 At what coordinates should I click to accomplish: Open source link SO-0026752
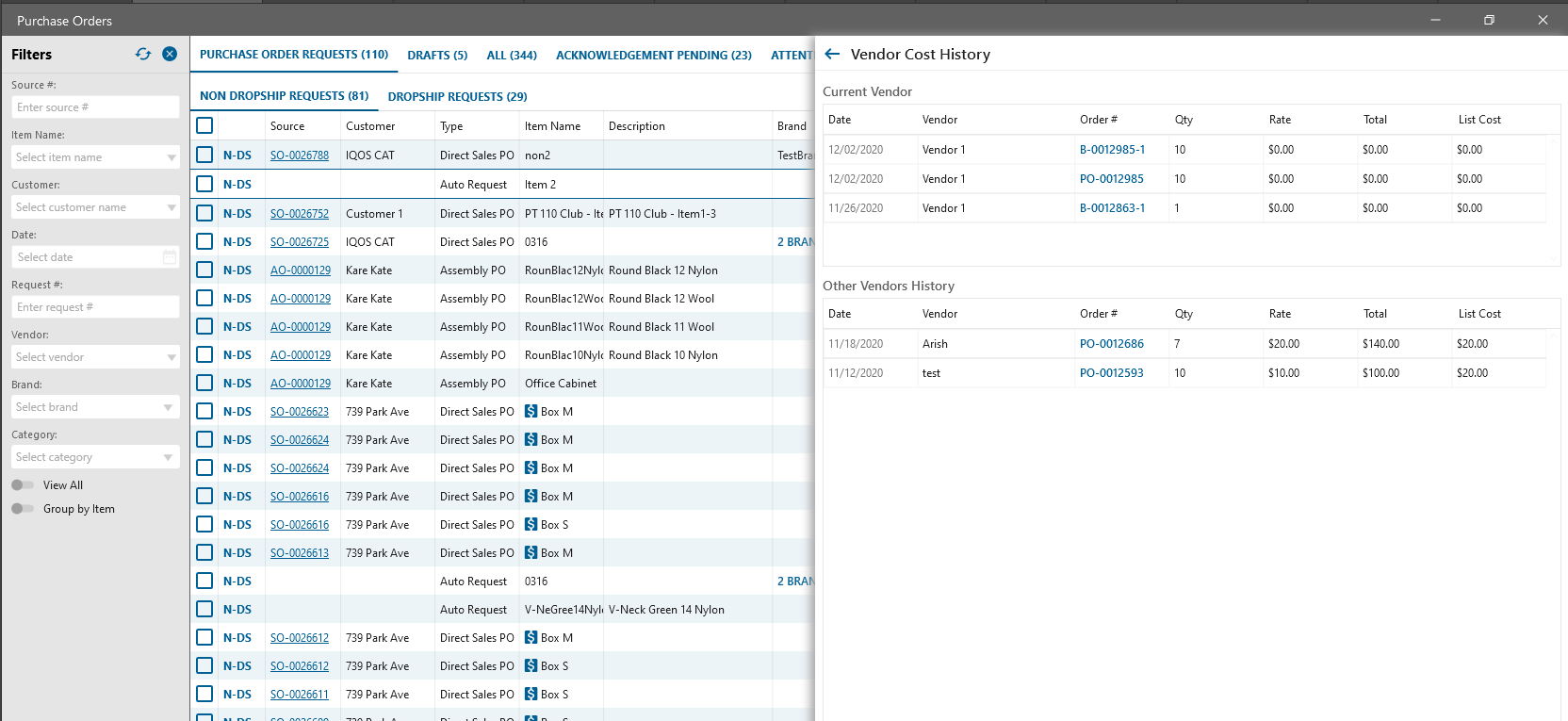(300, 214)
